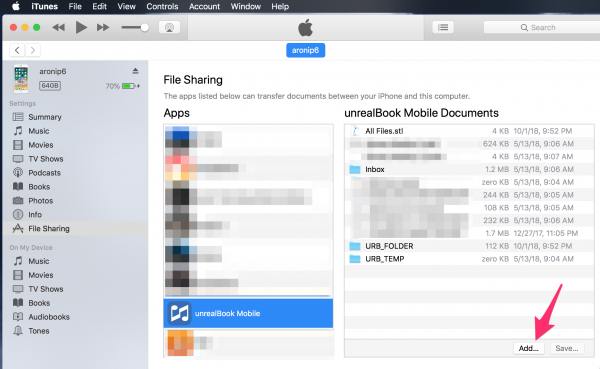Screen dimensions: 600x369
Task: Select the URB_FOLDER folder row
Action: click(469, 246)
